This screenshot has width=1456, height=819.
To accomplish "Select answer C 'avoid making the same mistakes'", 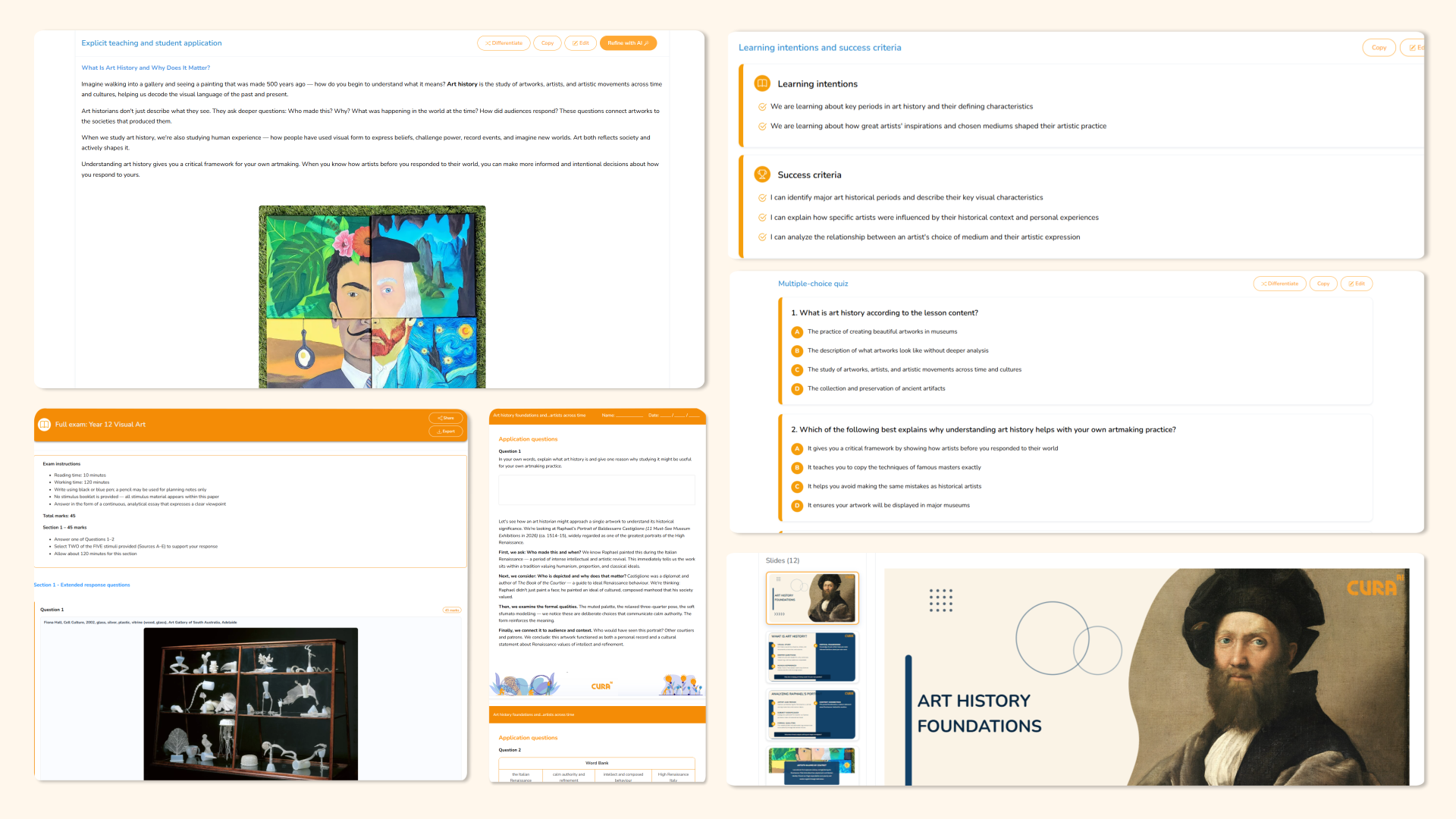I will tap(797, 487).
